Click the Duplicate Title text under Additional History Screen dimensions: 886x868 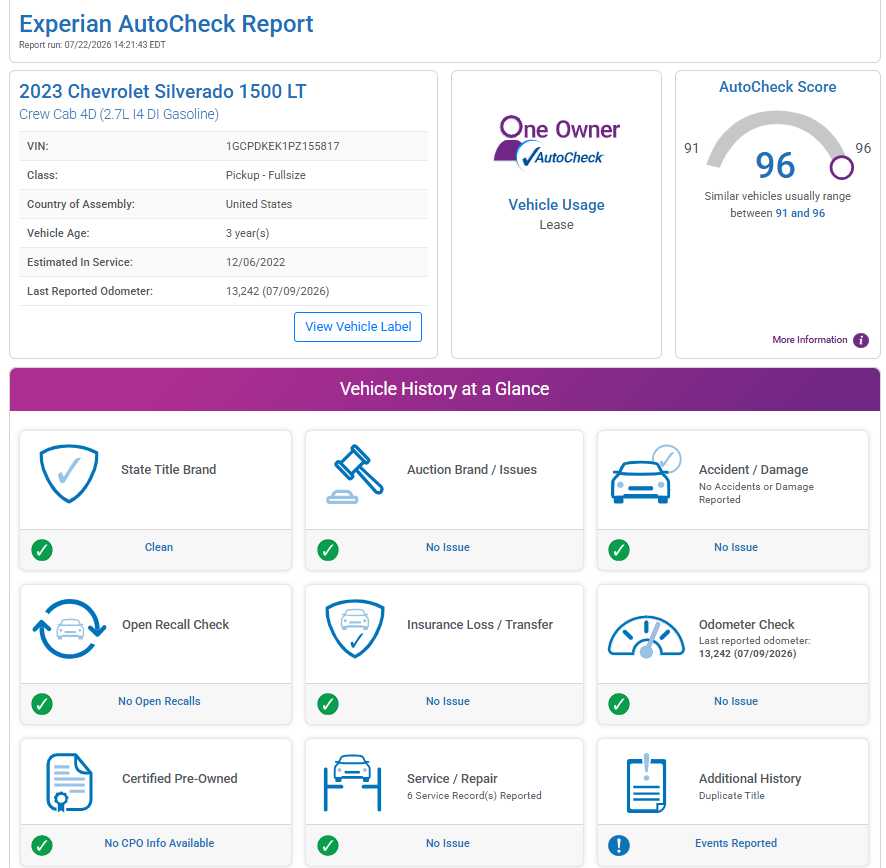(732, 795)
